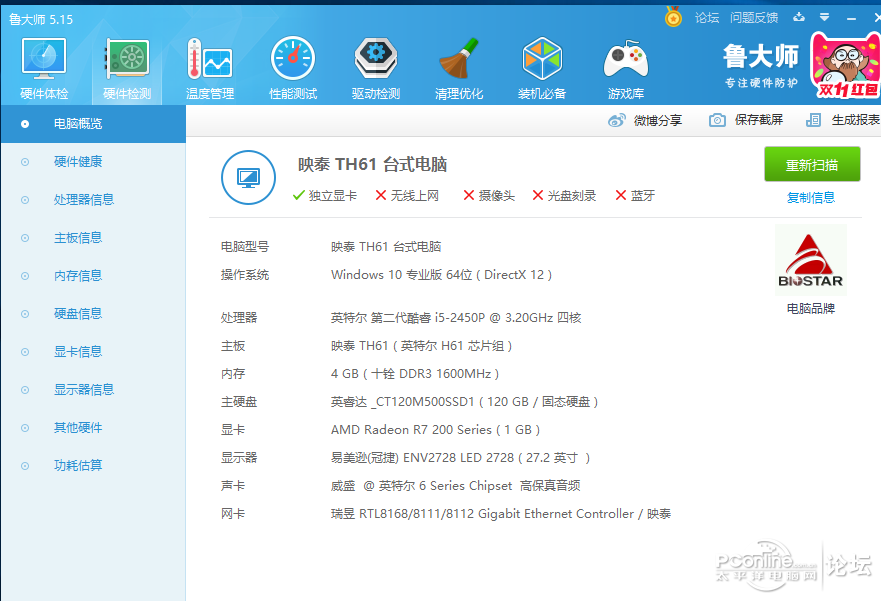Click the sound card value 威盛 @ 英特尔 6 Series Chipset
881x601 pixels.
click(x=421, y=486)
